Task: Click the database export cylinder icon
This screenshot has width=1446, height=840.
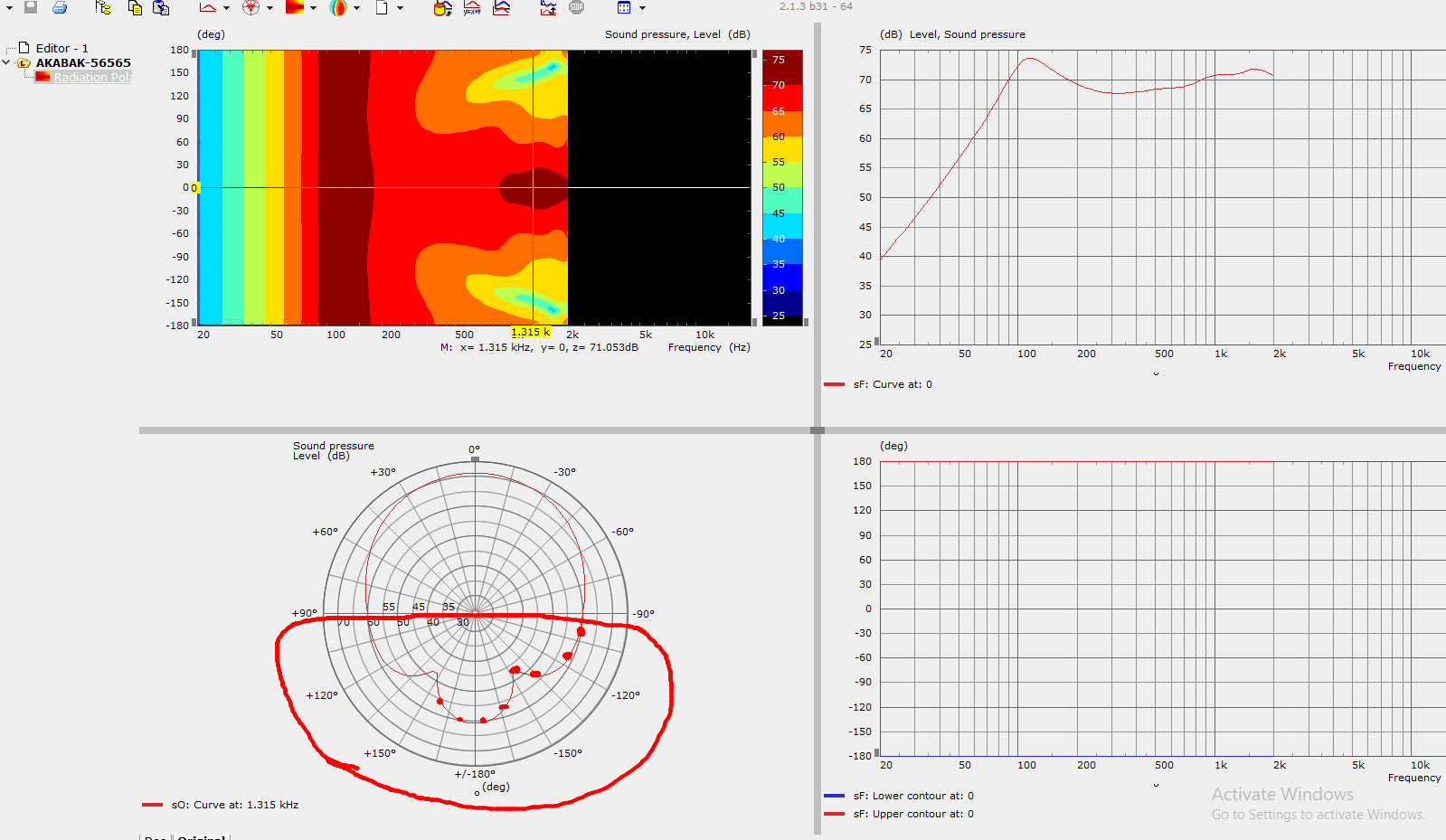Action: (x=442, y=8)
